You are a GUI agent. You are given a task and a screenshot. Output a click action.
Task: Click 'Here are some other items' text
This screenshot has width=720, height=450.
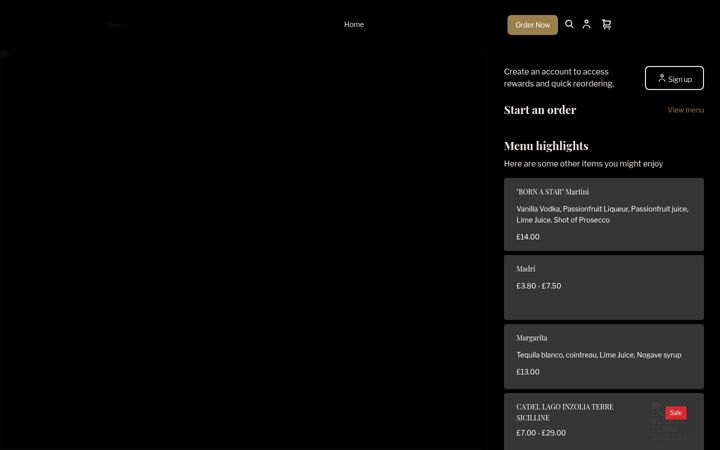click(583, 163)
